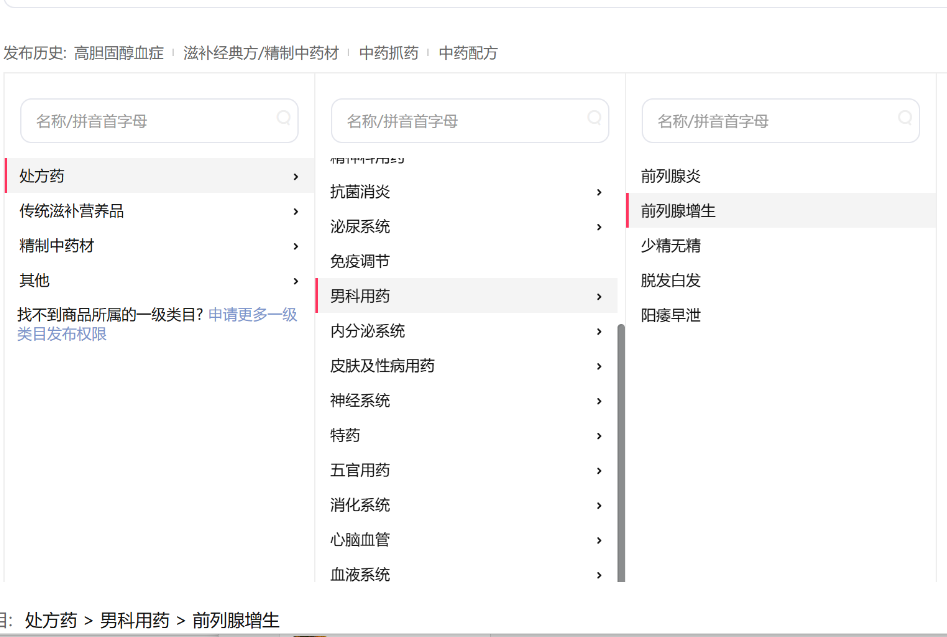Click 申请更多一级类目发布权限 link
Viewport: 947px width, 637px height.
point(252,315)
